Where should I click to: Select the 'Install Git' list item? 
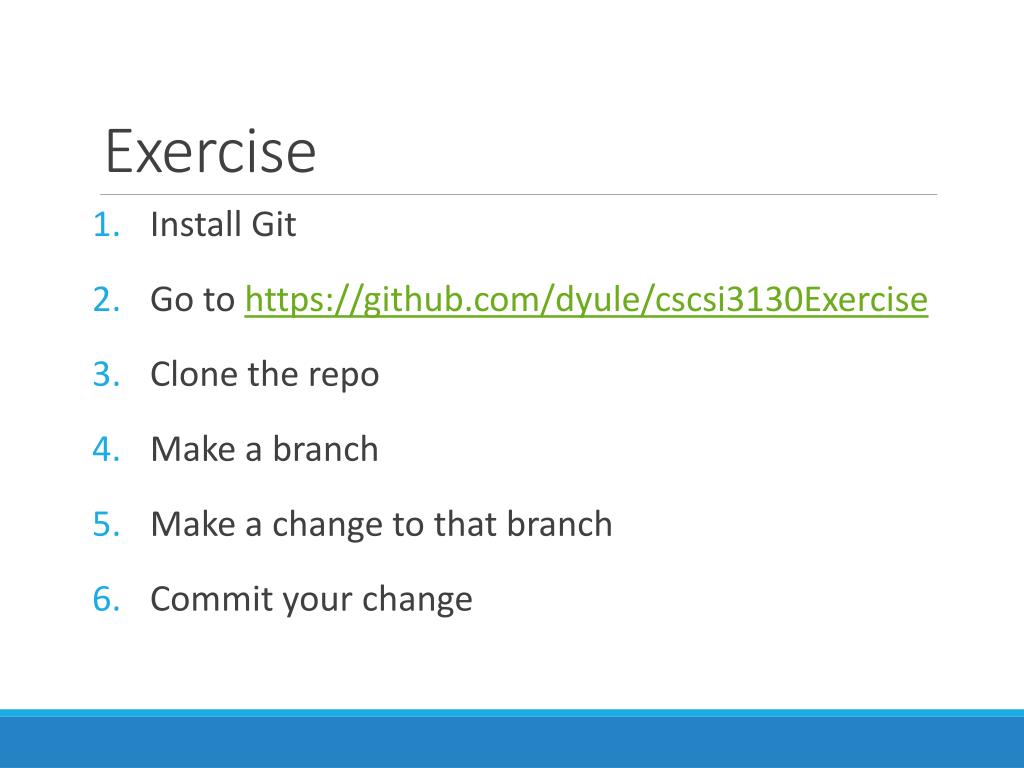coord(223,224)
